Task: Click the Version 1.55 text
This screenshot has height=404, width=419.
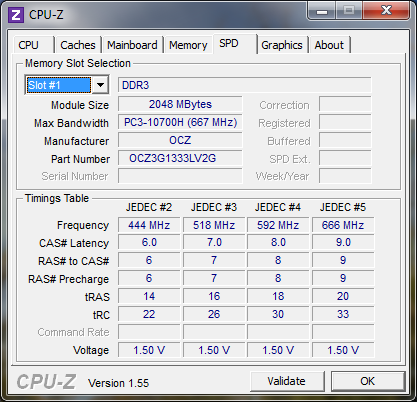Action: (118, 383)
